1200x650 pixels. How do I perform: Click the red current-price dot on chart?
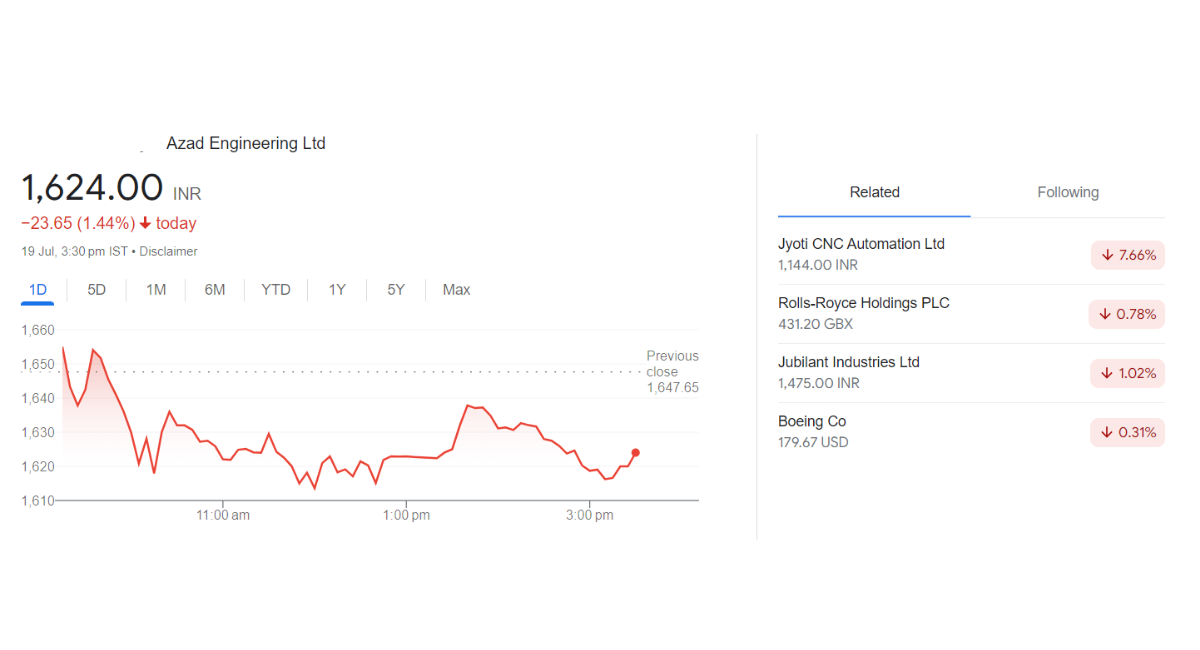pyautogui.click(x=636, y=453)
